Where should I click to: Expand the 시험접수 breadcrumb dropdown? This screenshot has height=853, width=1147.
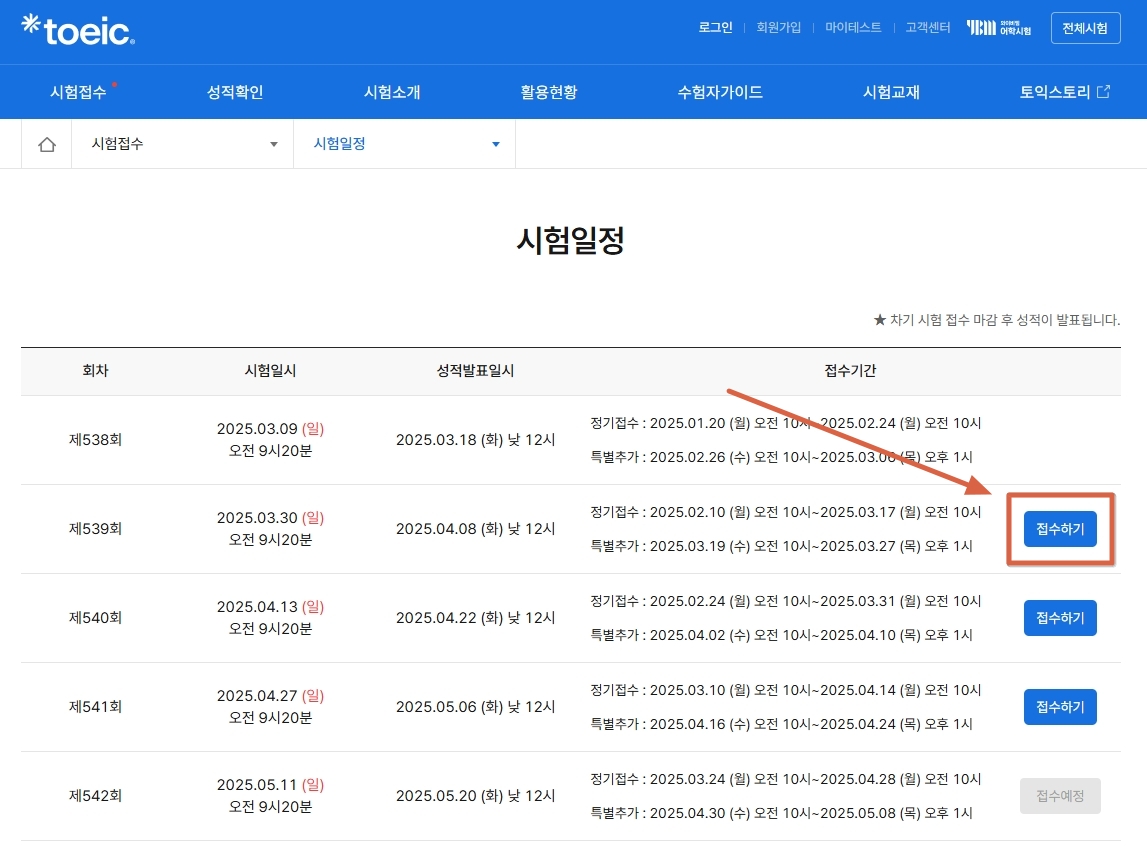coord(182,144)
